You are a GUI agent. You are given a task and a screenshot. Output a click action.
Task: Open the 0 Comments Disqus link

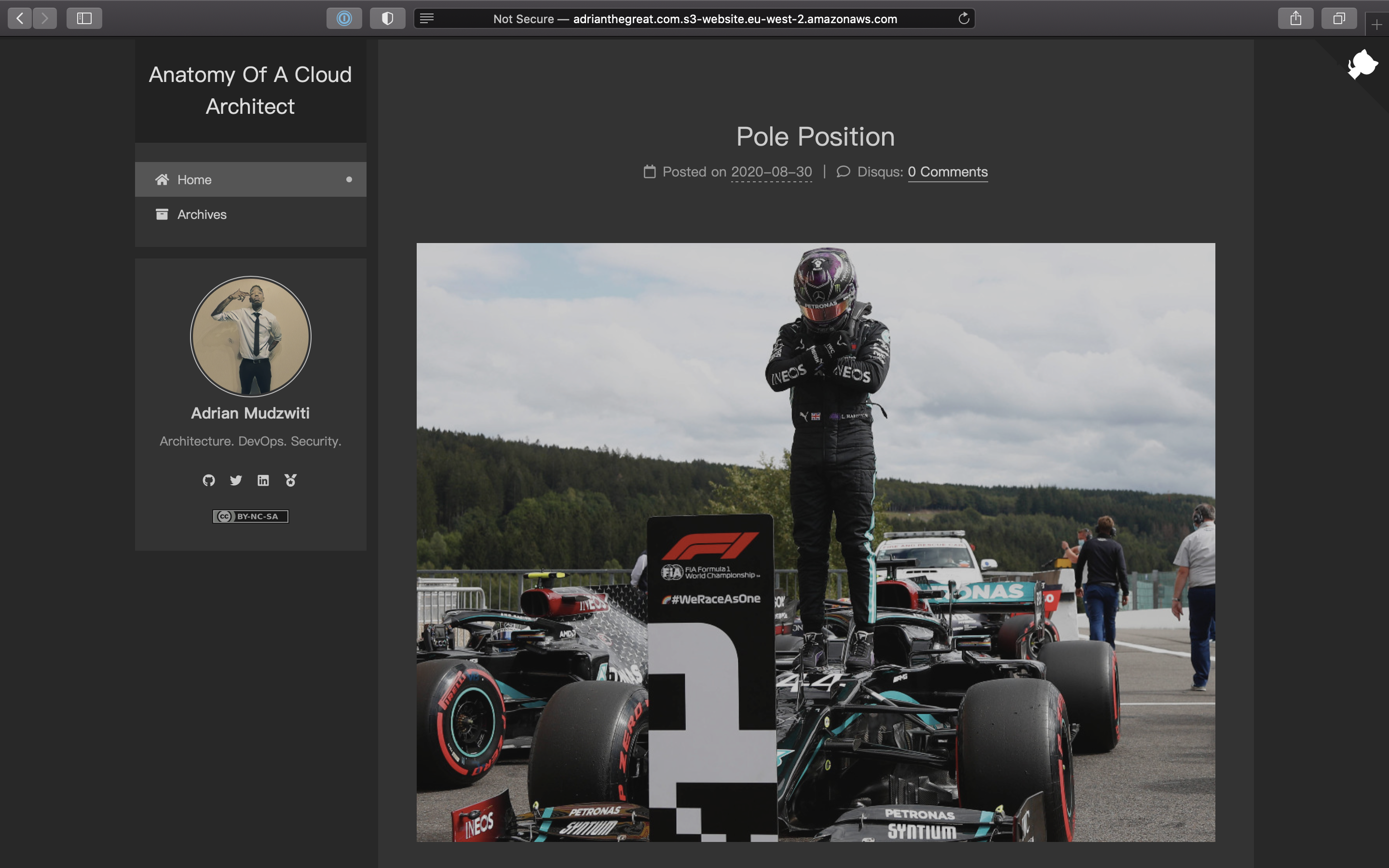[948, 172]
